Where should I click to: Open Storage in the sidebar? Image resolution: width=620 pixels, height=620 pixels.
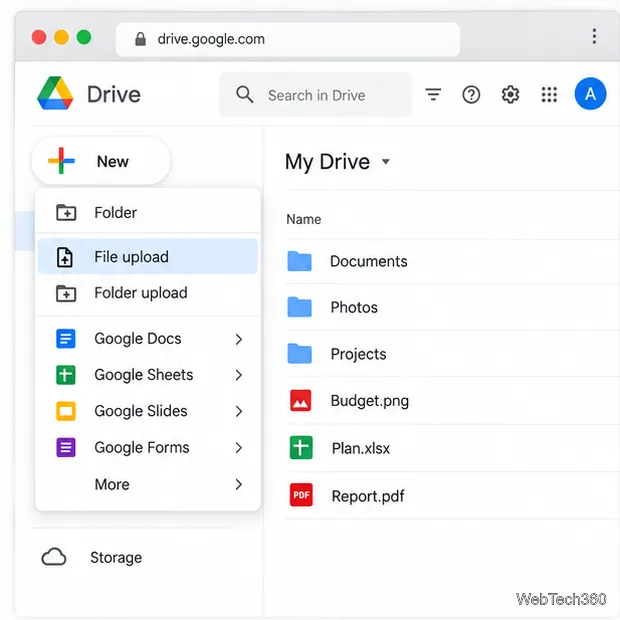(116, 558)
